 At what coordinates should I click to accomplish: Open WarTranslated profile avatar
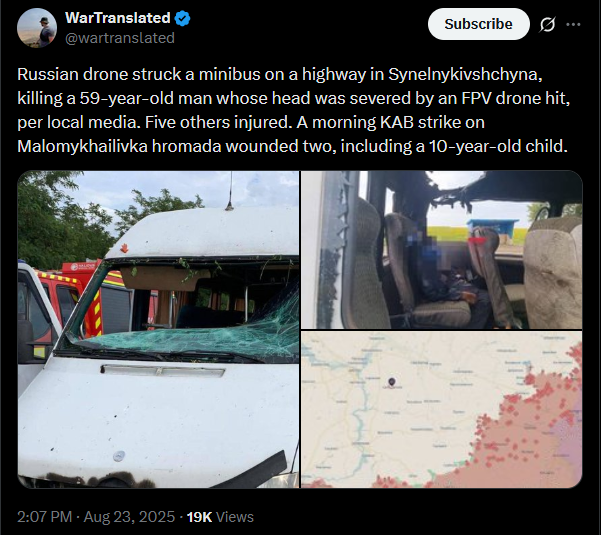(37, 28)
